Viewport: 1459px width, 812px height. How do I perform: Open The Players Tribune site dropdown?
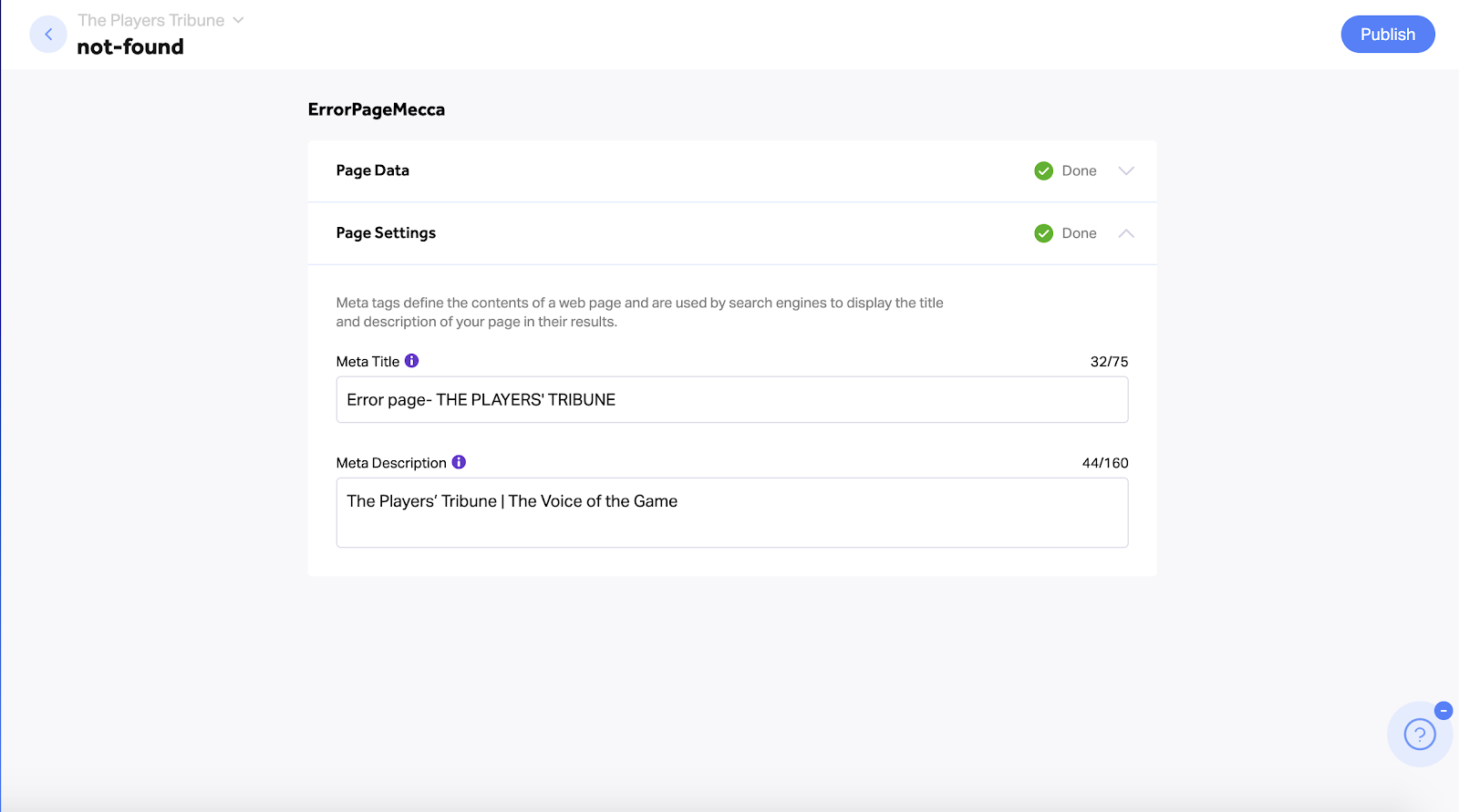pyautogui.click(x=160, y=20)
